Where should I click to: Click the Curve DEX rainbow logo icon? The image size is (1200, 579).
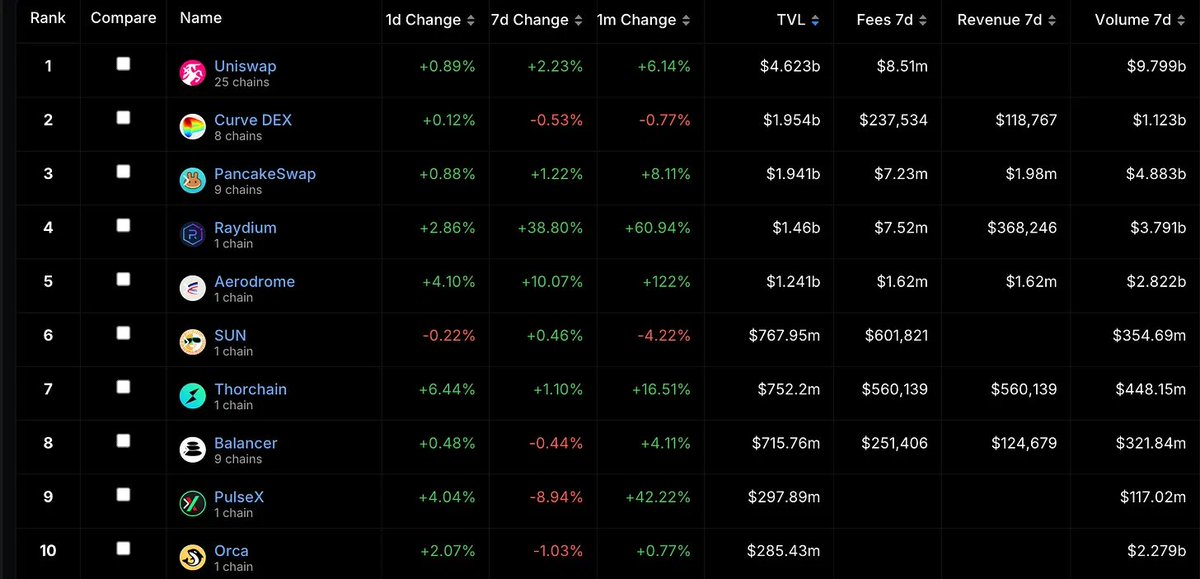tap(193, 127)
